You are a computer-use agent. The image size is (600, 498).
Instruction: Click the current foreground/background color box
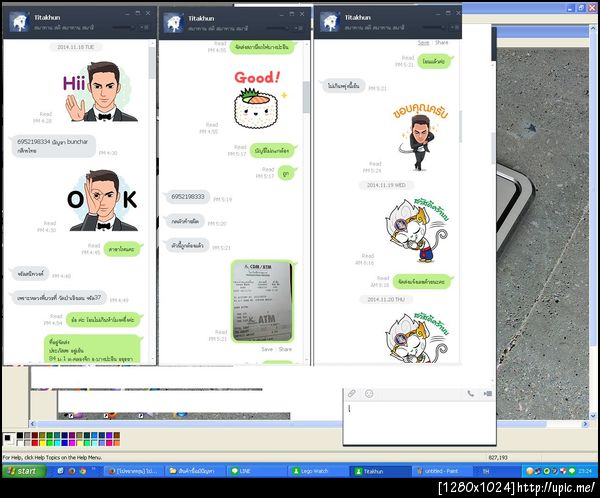pos(8,439)
